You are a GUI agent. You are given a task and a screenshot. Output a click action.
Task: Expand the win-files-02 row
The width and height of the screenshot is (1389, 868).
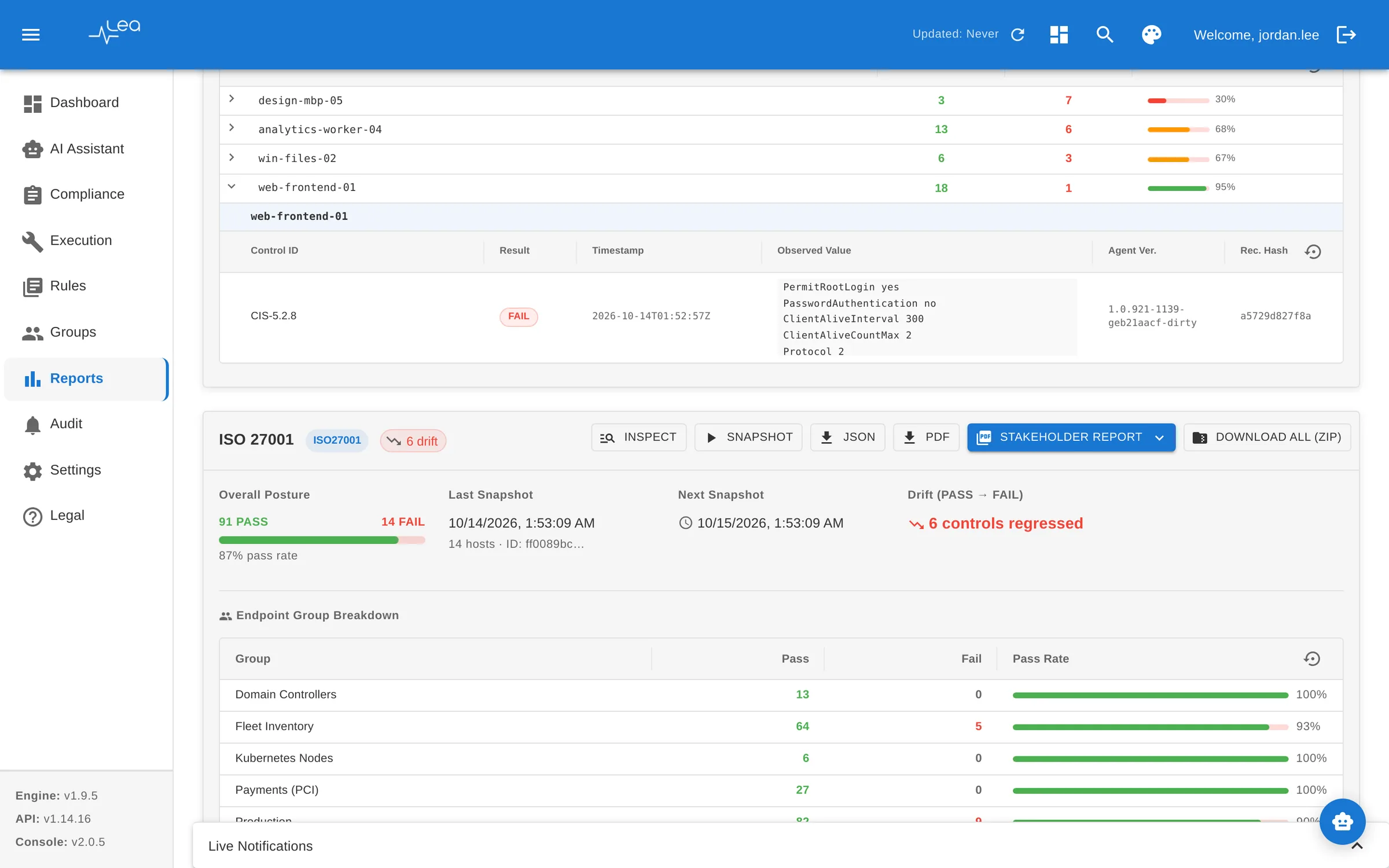coord(231,157)
